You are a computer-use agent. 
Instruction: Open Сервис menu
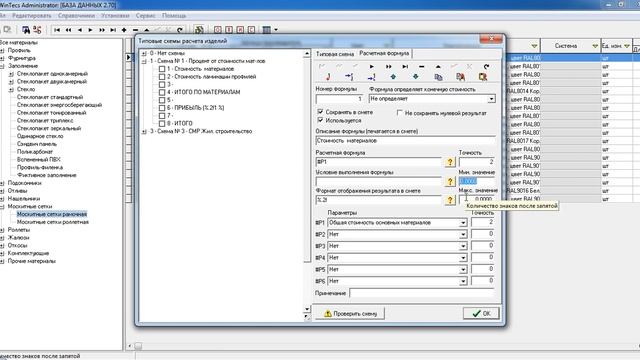click(146, 16)
